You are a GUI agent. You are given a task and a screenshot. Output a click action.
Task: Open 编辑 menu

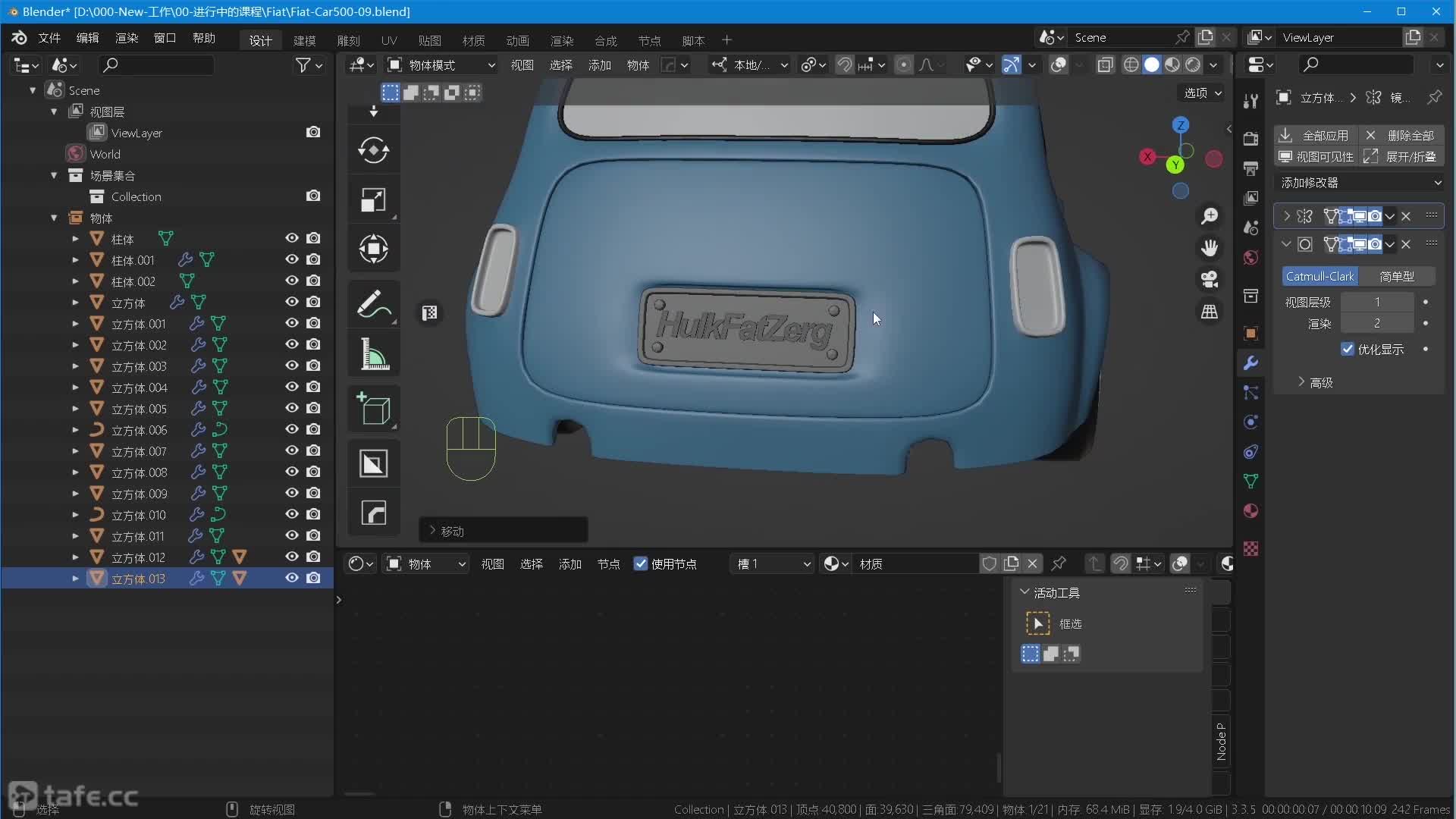click(x=87, y=38)
